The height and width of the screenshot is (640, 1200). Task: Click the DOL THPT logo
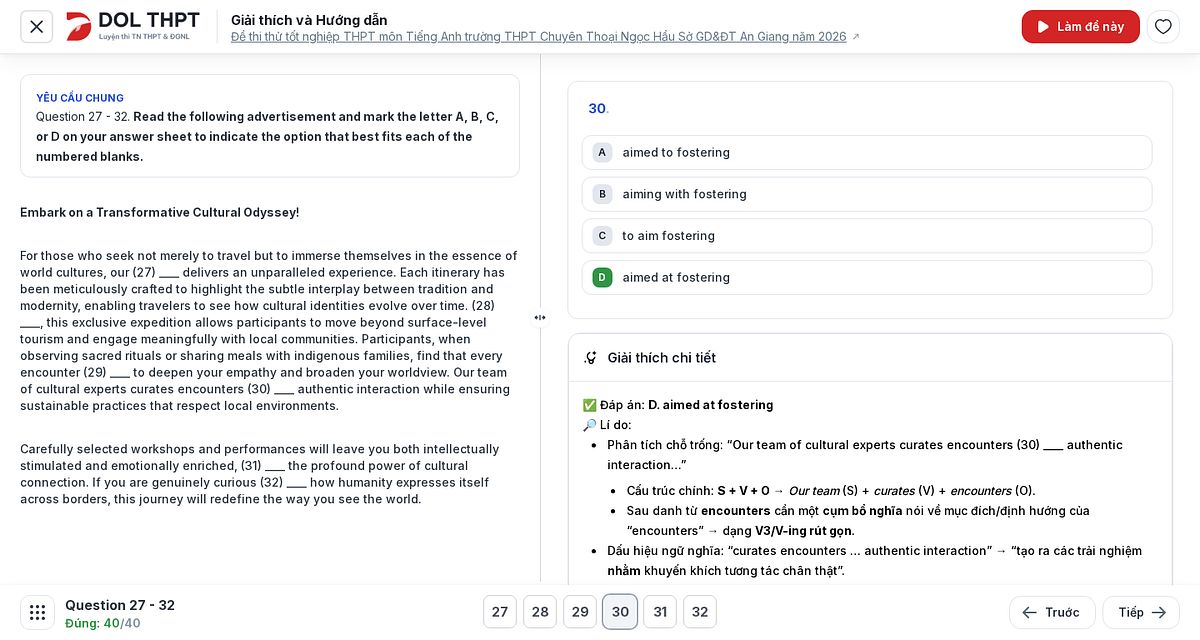(133, 26)
